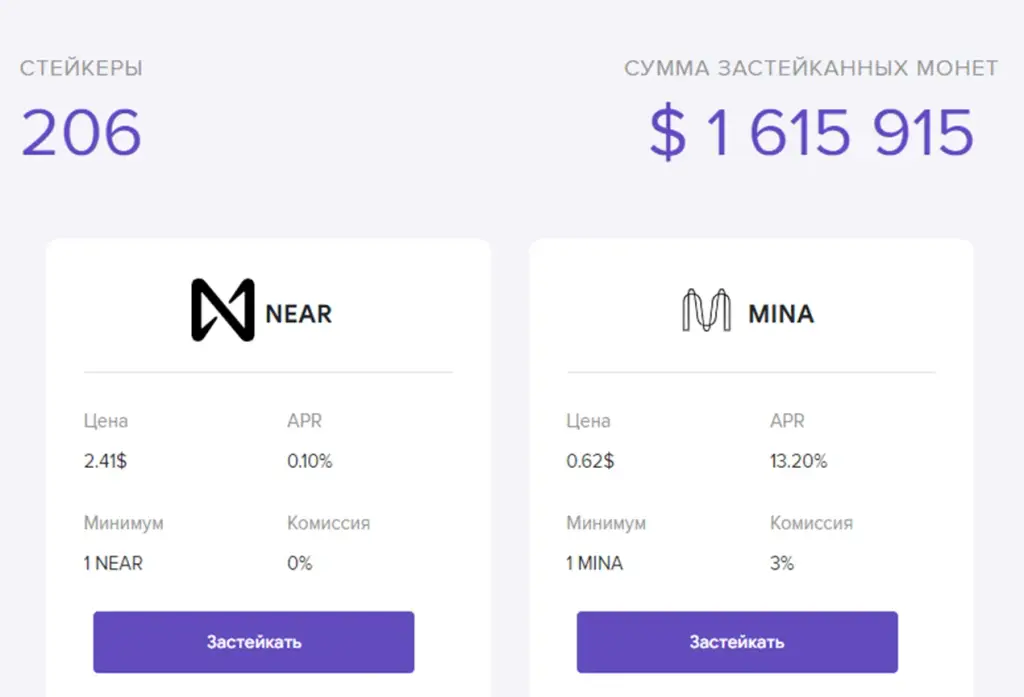Image resolution: width=1024 pixels, height=697 pixels.
Task: Stake MINA with the Застейкать button
Action: [737, 642]
